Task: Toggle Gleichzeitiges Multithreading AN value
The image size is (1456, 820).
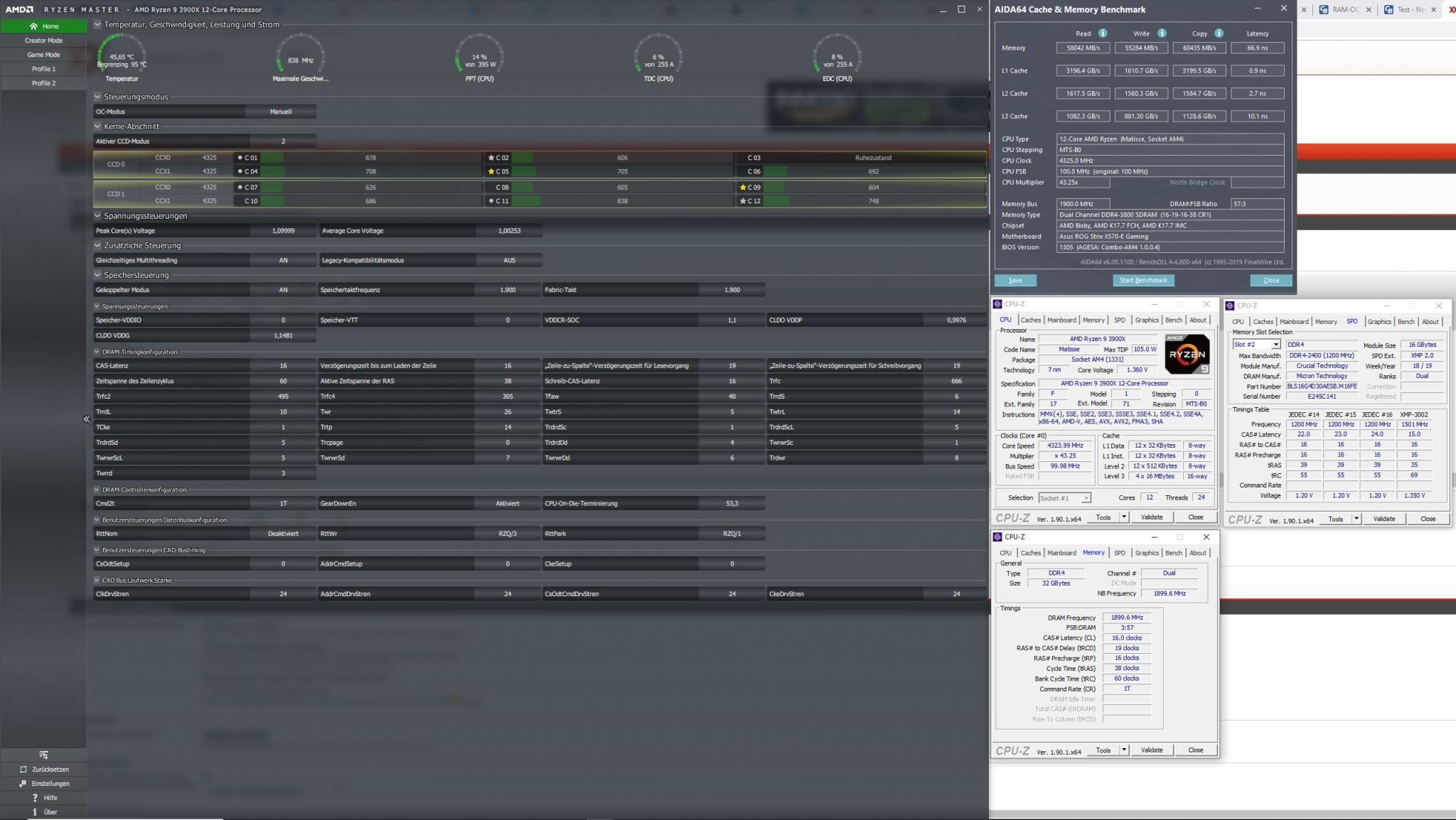Action: click(283, 261)
